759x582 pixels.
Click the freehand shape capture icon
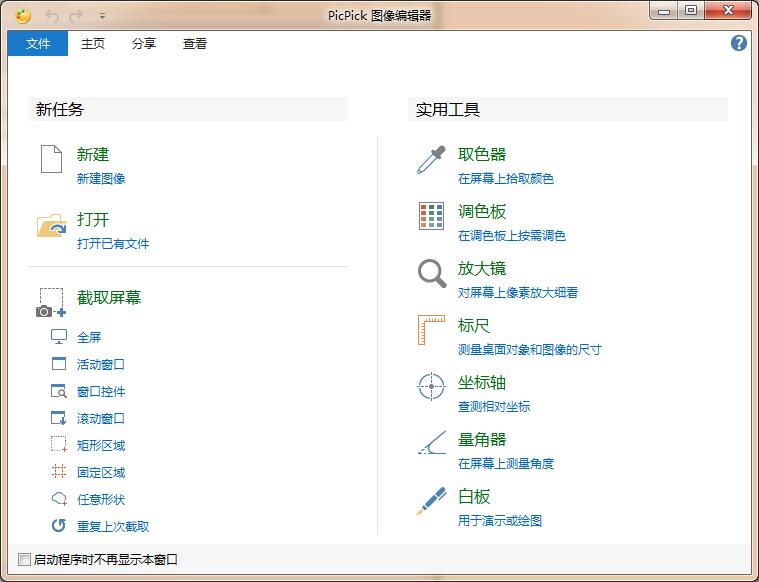click(x=59, y=499)
